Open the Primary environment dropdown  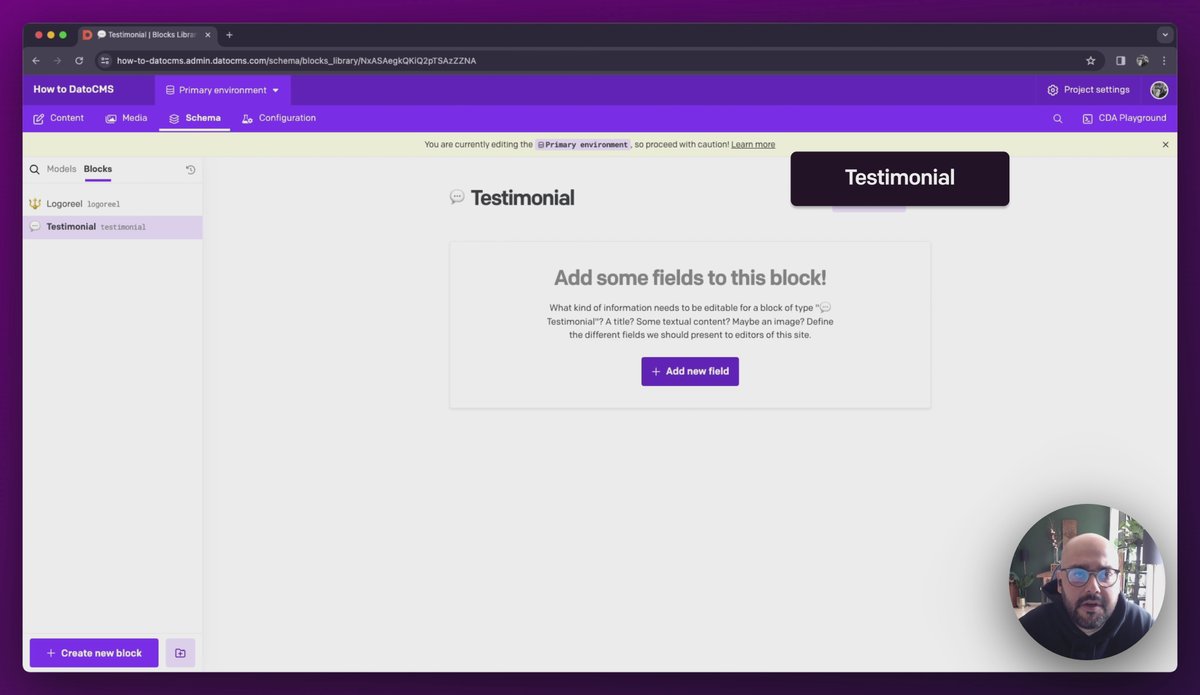(x=223, y=90)
